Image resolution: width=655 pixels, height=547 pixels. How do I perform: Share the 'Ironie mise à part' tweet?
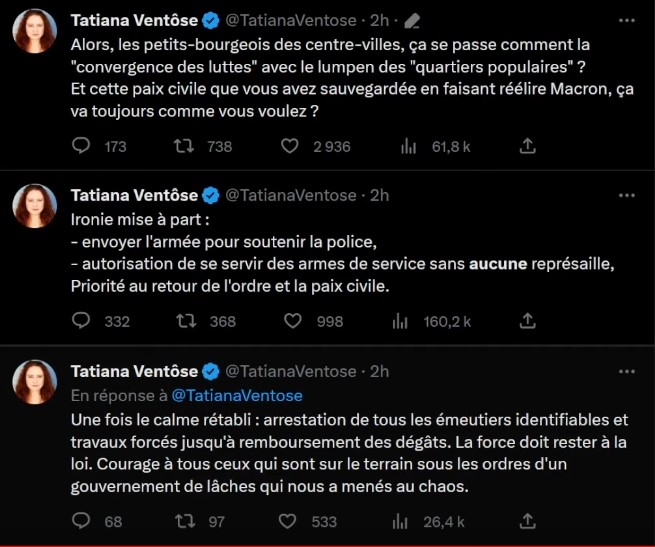pos(527,321)
